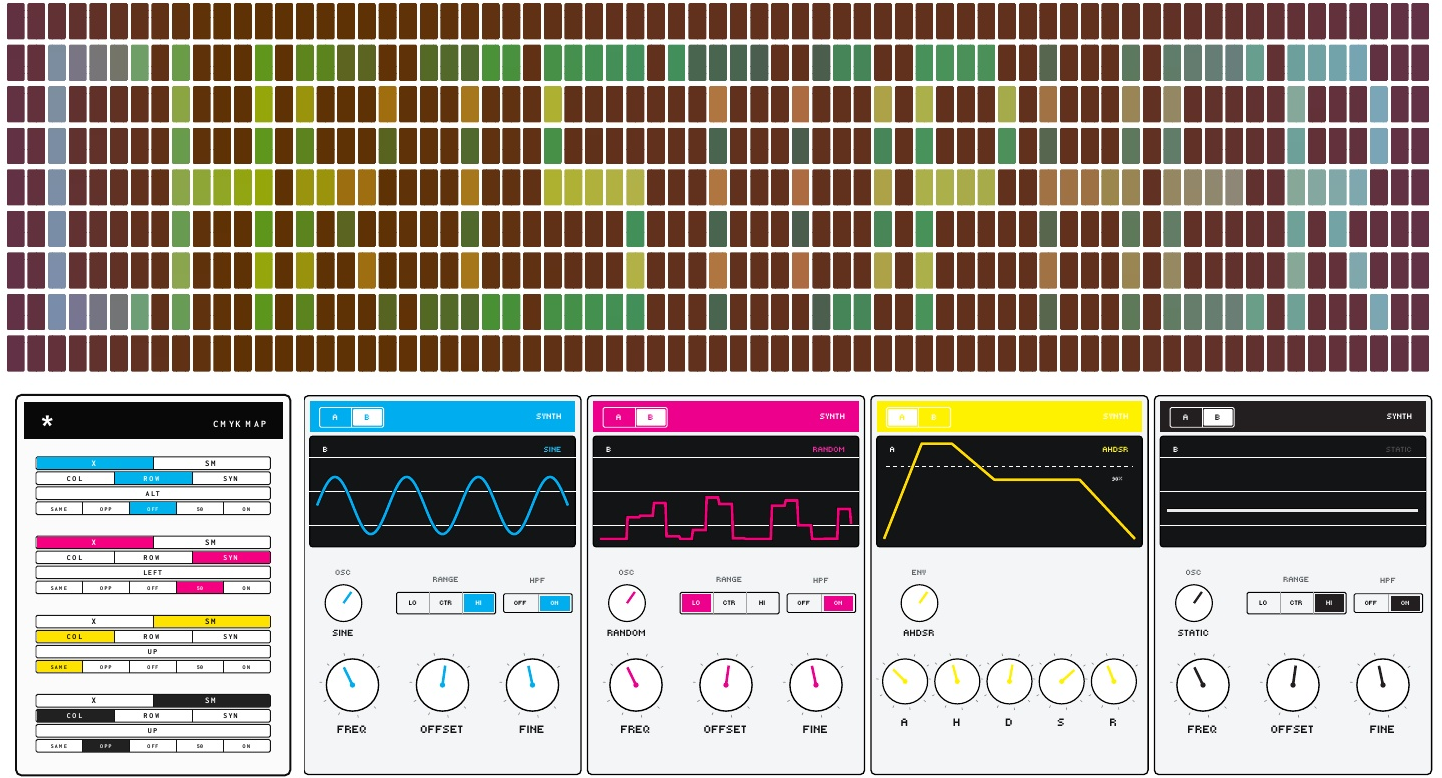
Task: Click the UP direction selector in yellow map
Action: coord(153,651)
